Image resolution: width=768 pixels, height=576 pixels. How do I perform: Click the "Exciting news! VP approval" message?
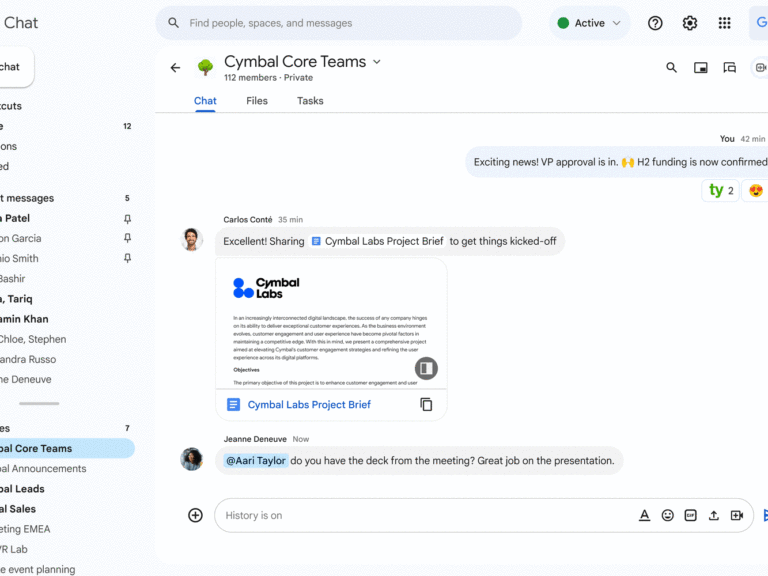617,162
